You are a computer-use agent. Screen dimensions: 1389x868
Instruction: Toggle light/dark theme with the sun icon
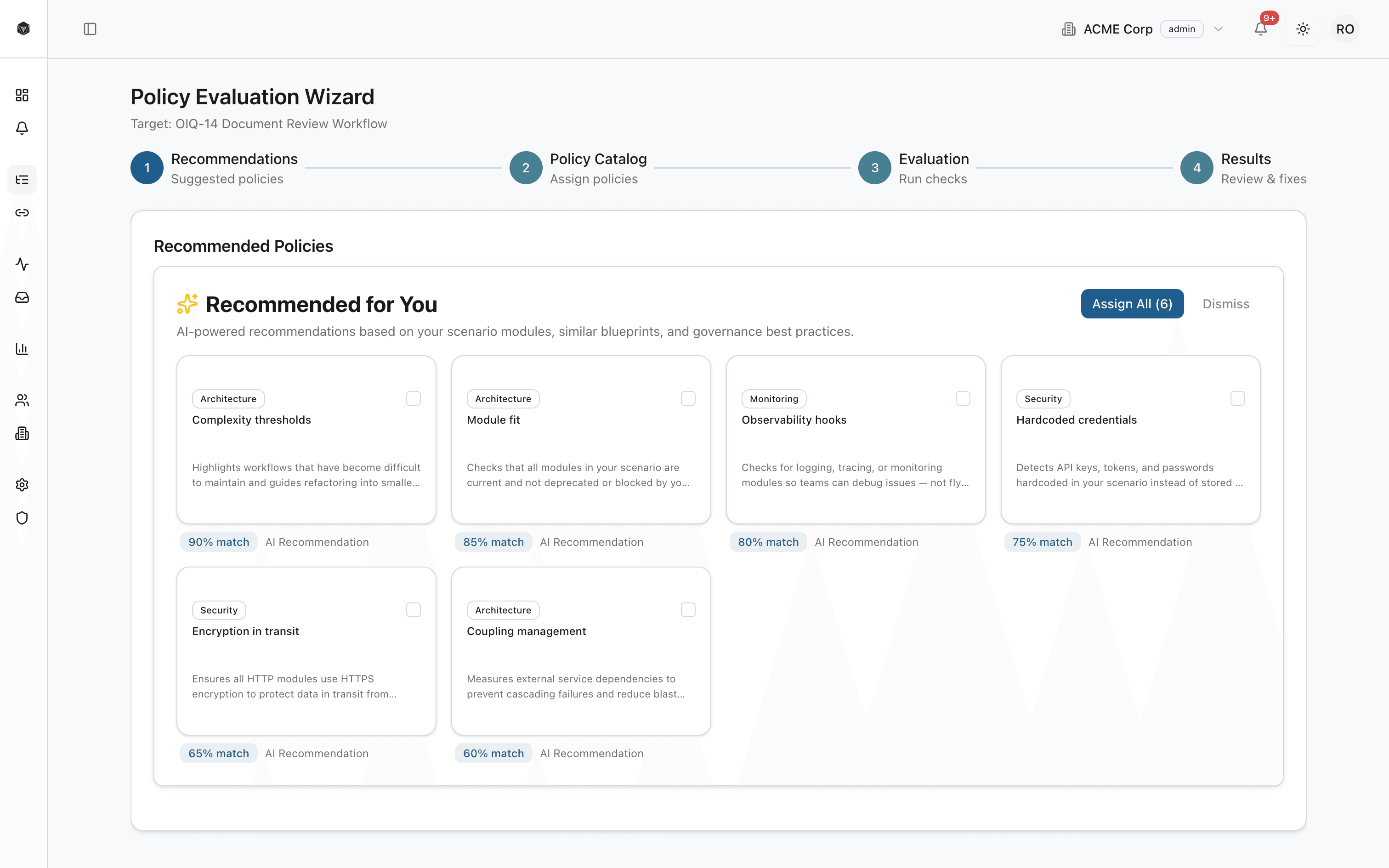pyautogui.click(x=1302, y=28)
